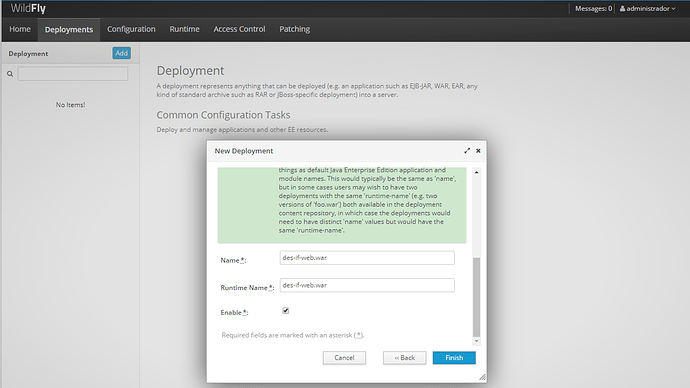Uncheck the Enable checkbox
690x388 pixels.
coord(286,311)
